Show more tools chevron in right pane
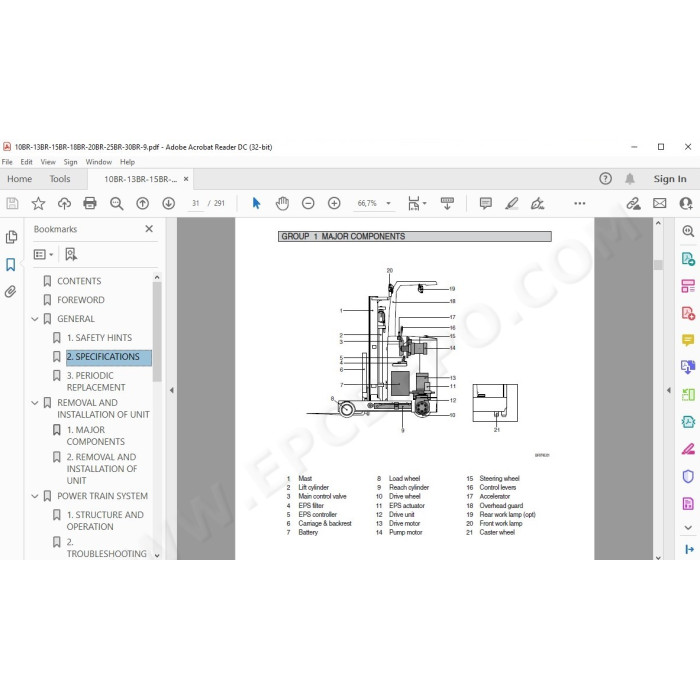Screen dimensions: 700x700 [688, 528]
